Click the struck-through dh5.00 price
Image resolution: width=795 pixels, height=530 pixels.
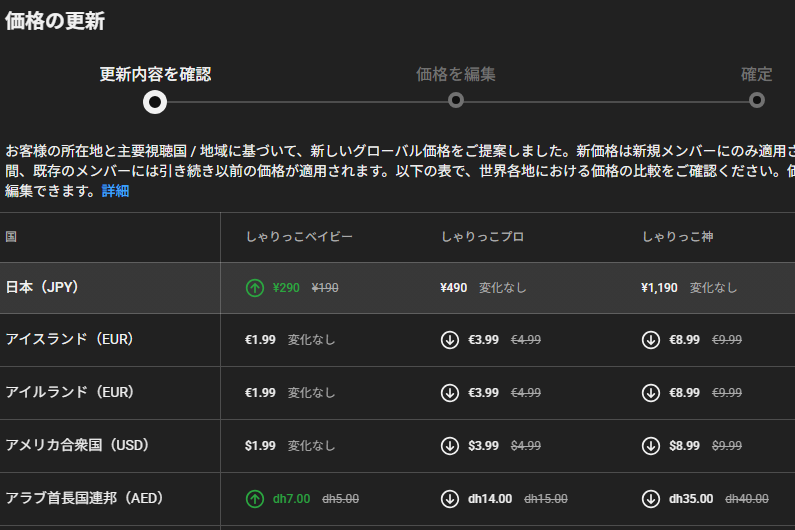341,499
